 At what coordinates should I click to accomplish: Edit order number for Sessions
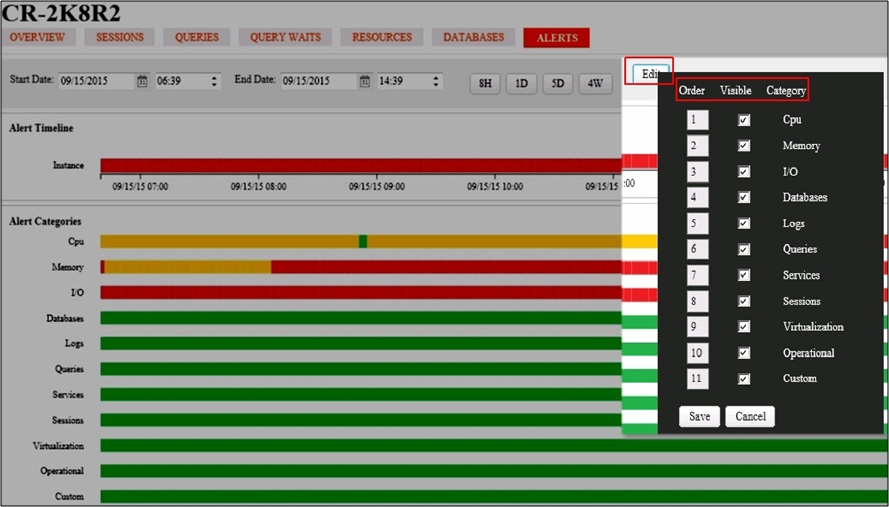click(697, 301)
